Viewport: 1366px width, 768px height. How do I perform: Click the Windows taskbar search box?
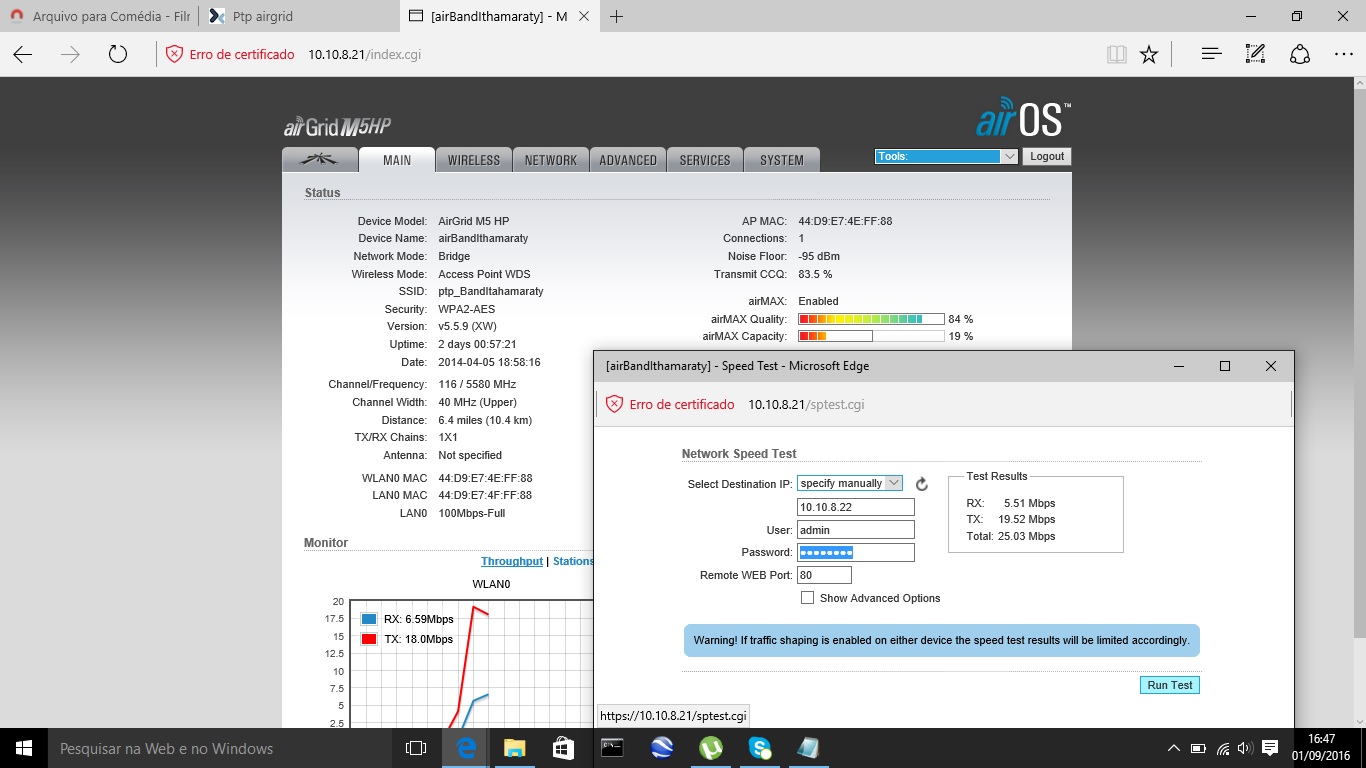tap(220, 748)
